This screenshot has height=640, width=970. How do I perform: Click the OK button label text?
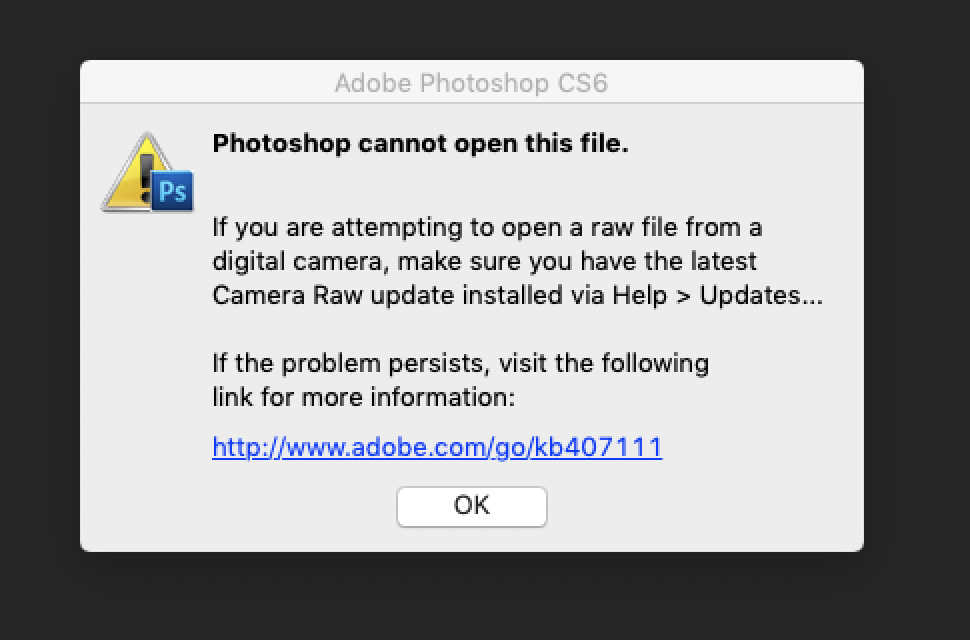(471, 506)
